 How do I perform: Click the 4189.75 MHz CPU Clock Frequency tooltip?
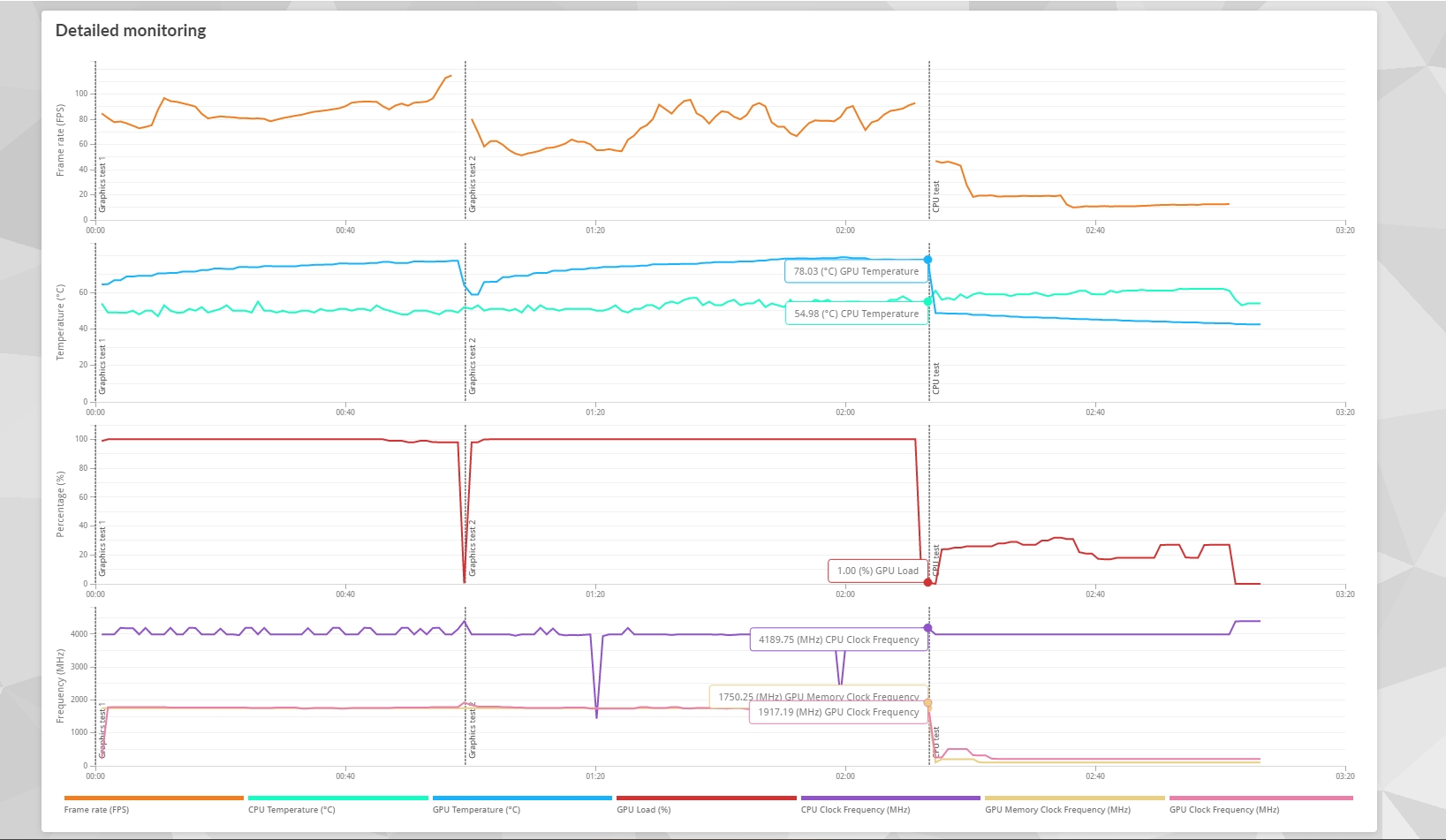pos(838,639)
